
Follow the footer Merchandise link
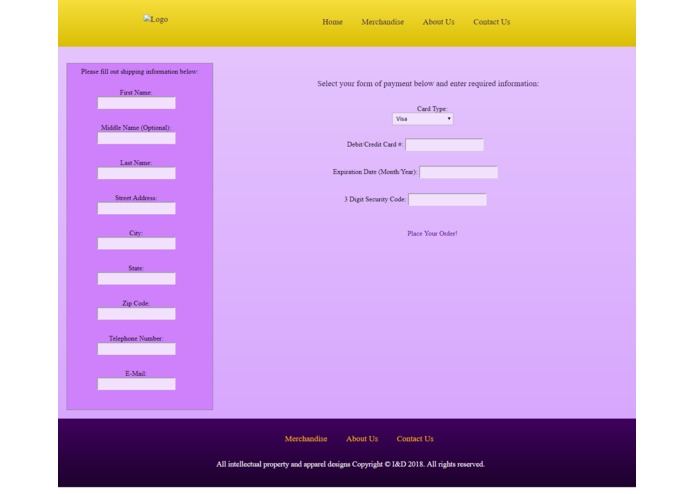pyautogui.click(x=306, y=439)
